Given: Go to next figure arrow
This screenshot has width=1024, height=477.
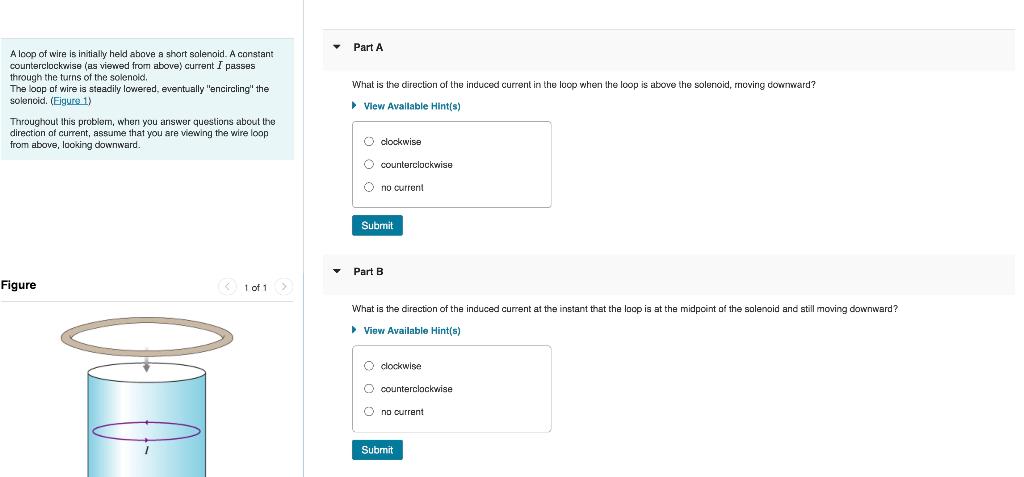Looking at the screenshot, I should (283, 287).
